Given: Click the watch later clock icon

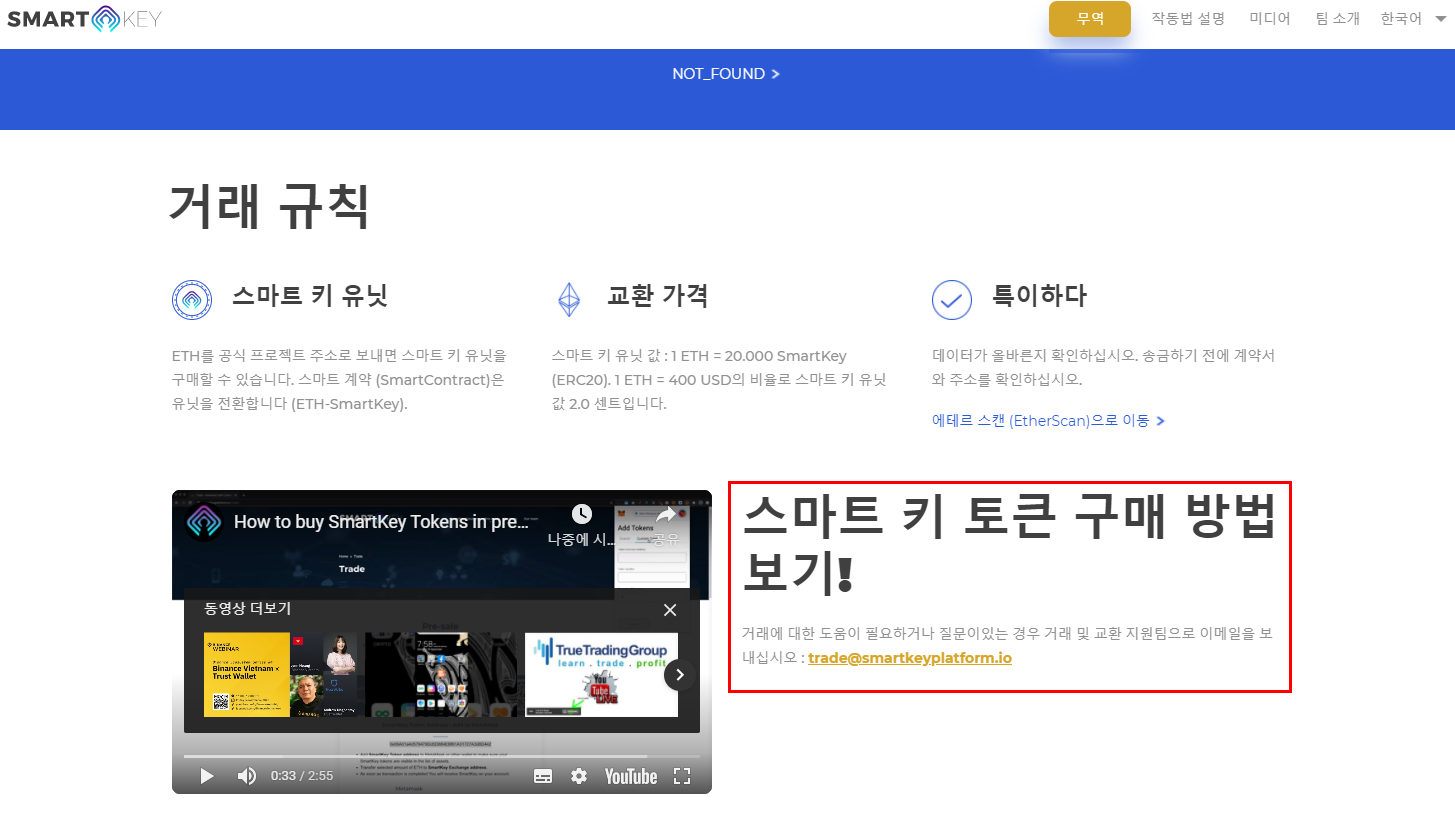Looking at the screenshot, I should [582, 514].
